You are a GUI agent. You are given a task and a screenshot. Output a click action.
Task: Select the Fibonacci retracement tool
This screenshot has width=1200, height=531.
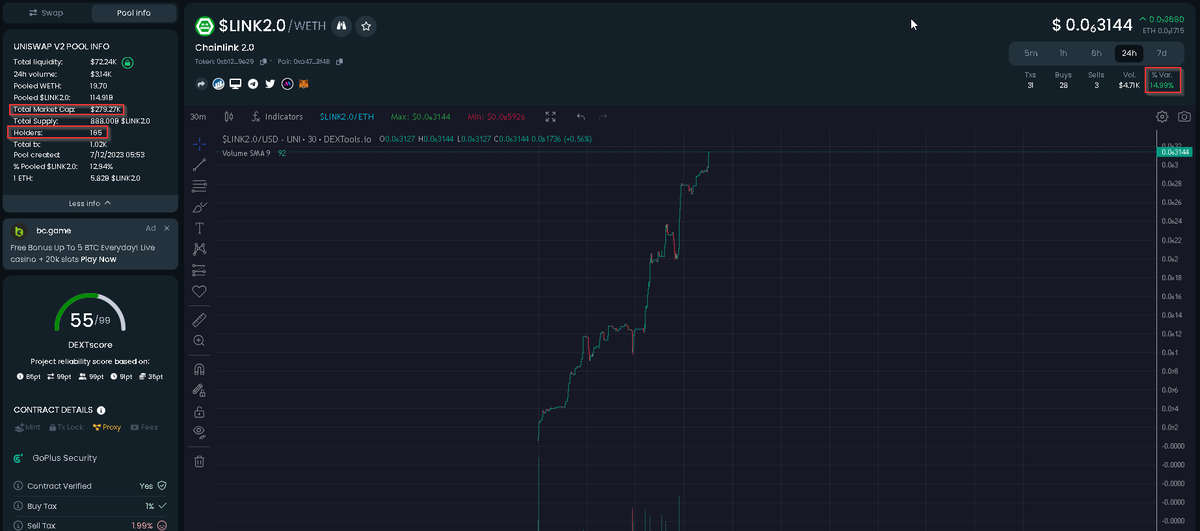tap(199, 186)
